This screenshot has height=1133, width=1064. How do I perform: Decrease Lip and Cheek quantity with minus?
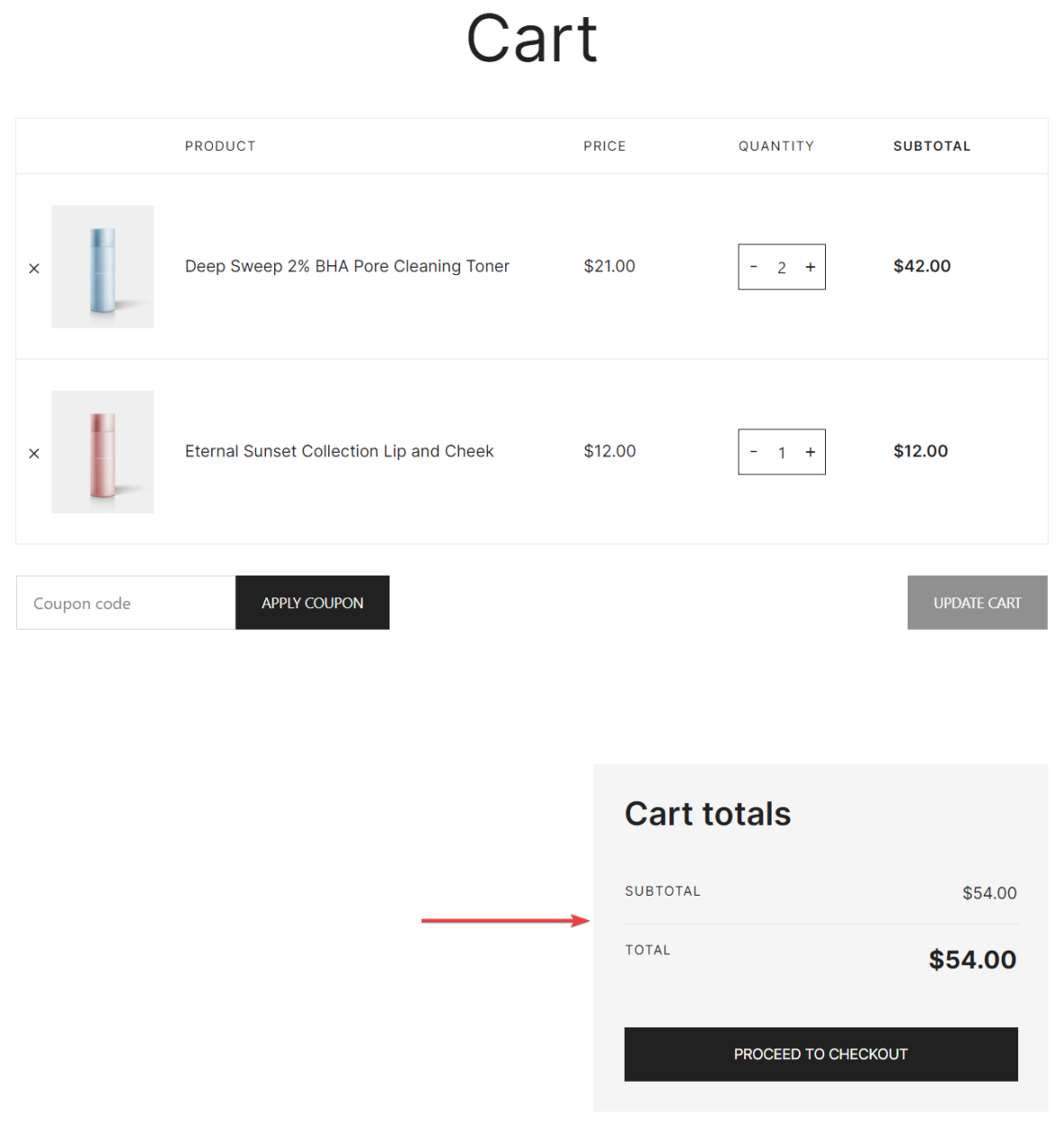[x=754, y=452]
